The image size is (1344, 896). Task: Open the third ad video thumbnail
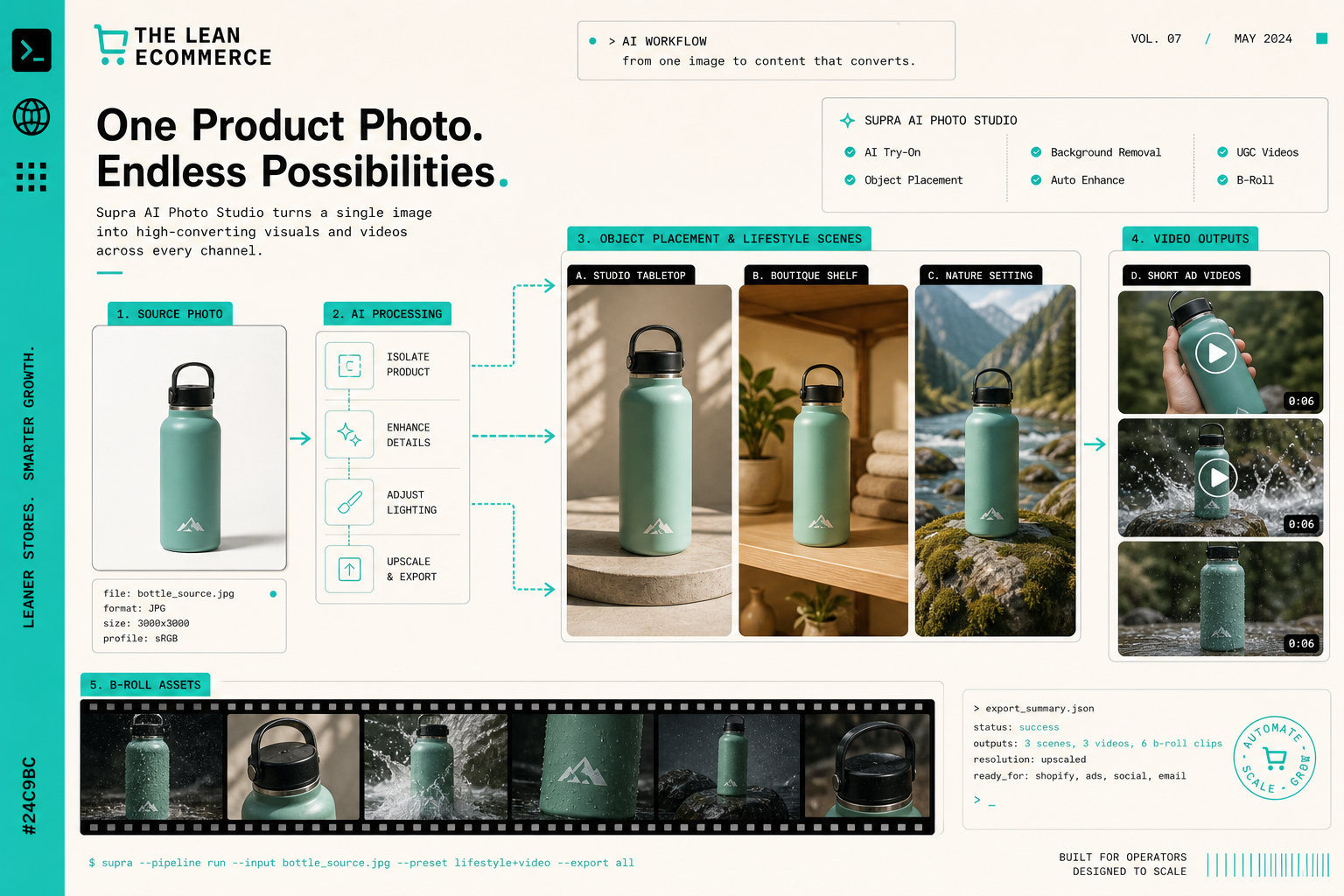coord(1221,598)
